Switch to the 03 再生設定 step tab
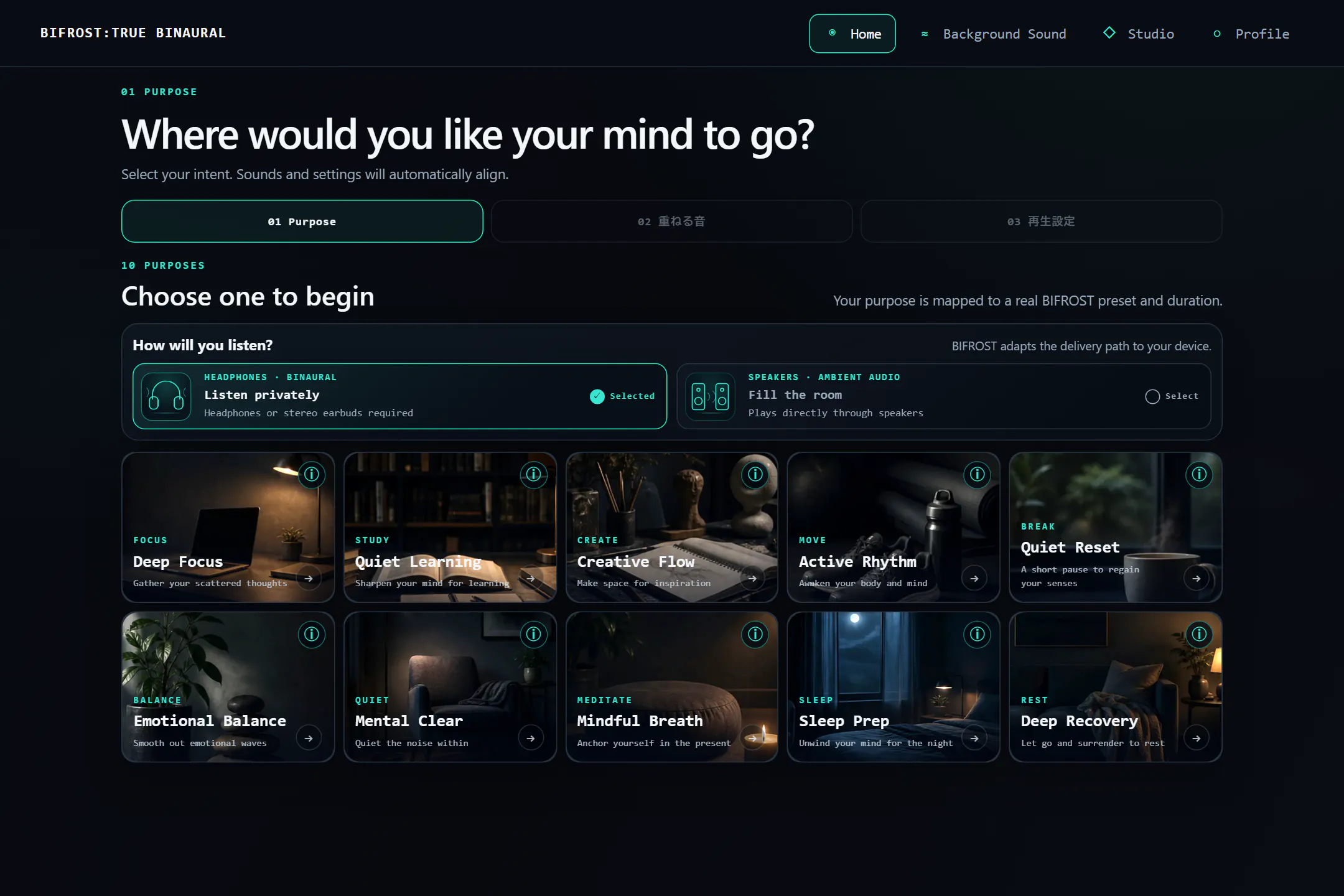Screen dimensions: 1344x896 (x=1042, y=222)
